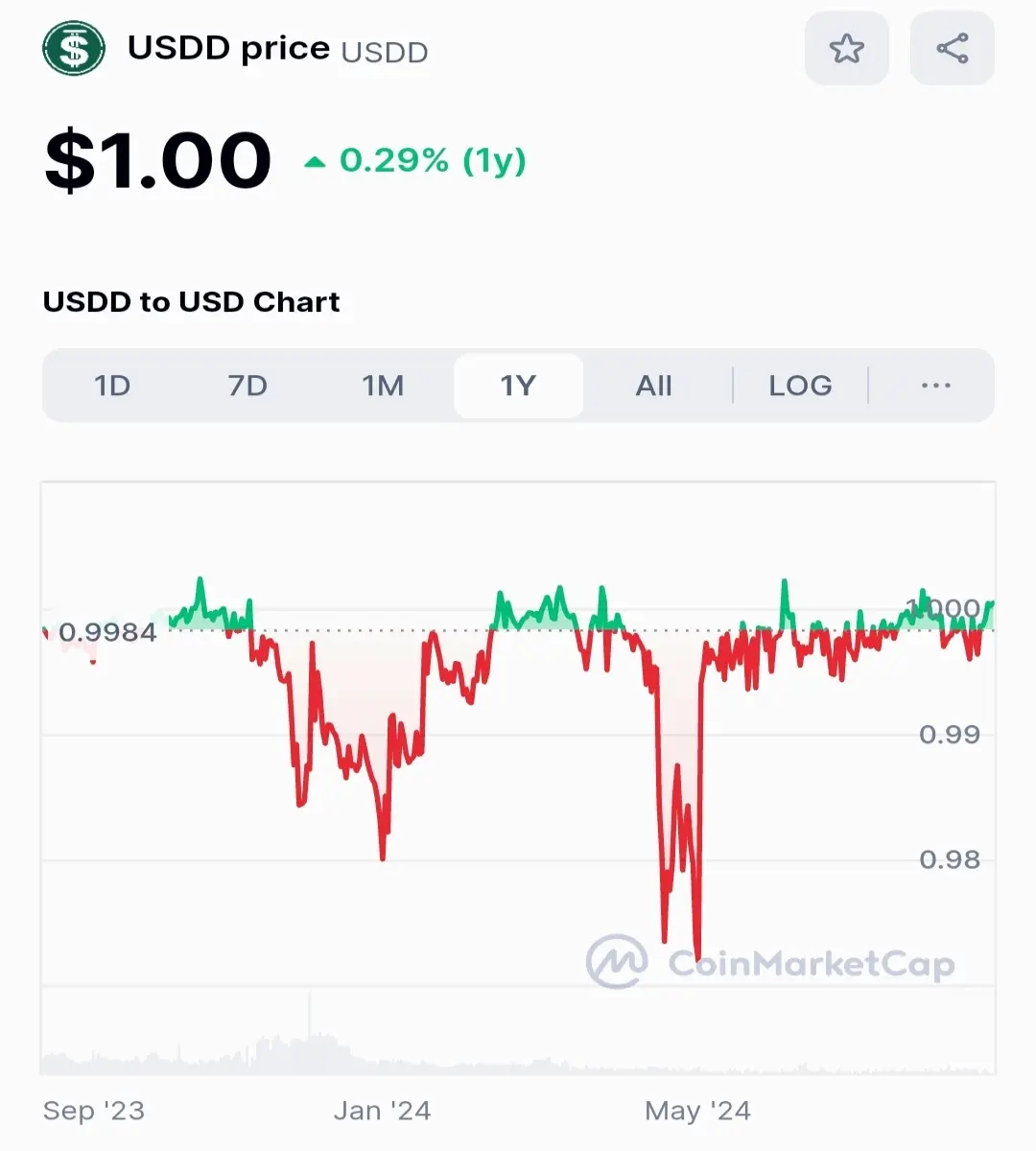This screenshot has height=1151, width=1036.
Task: Tap the share icon button
Action: coord(952,48)
